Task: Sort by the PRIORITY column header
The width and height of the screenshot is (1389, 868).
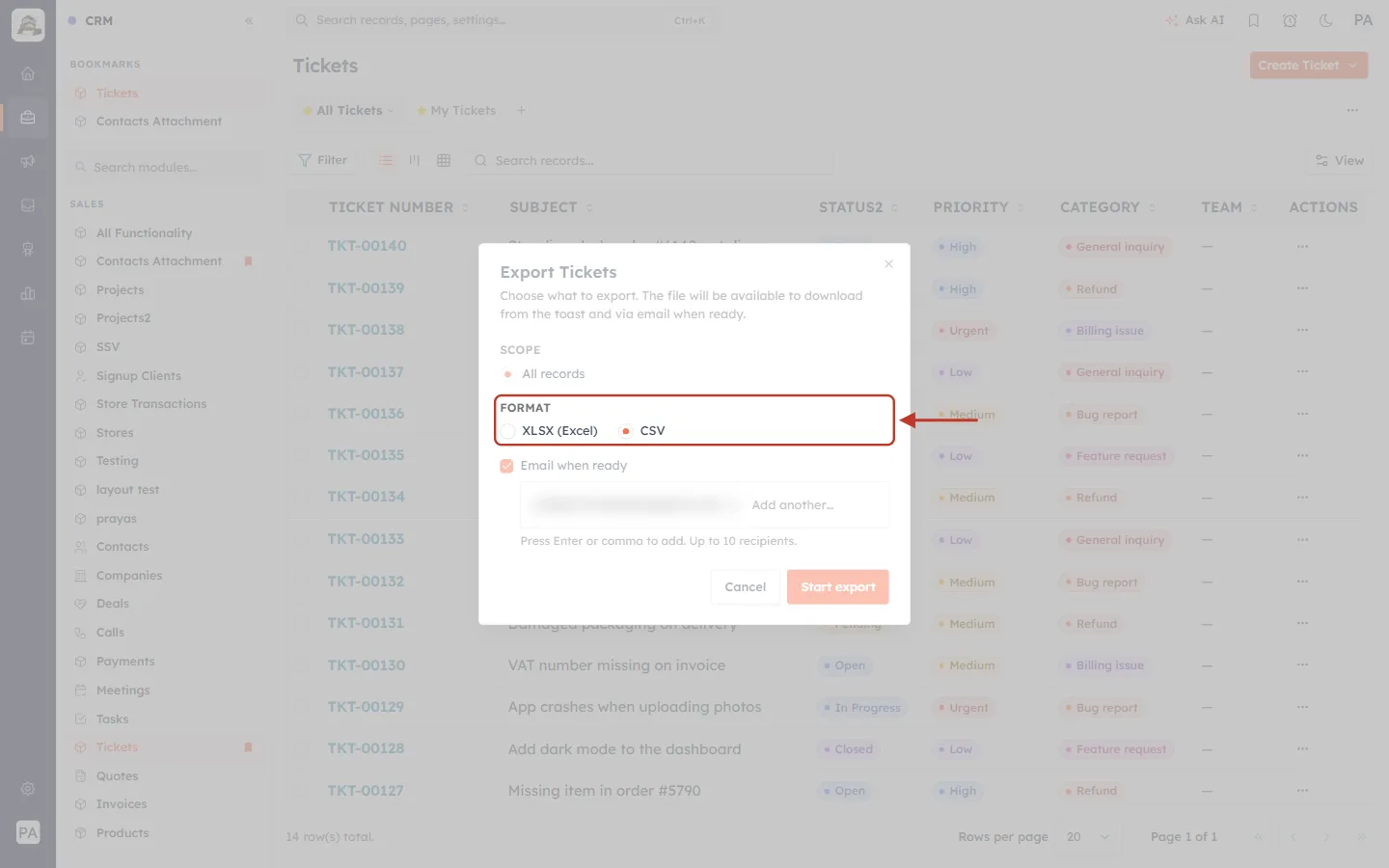Action: point(978,207)
